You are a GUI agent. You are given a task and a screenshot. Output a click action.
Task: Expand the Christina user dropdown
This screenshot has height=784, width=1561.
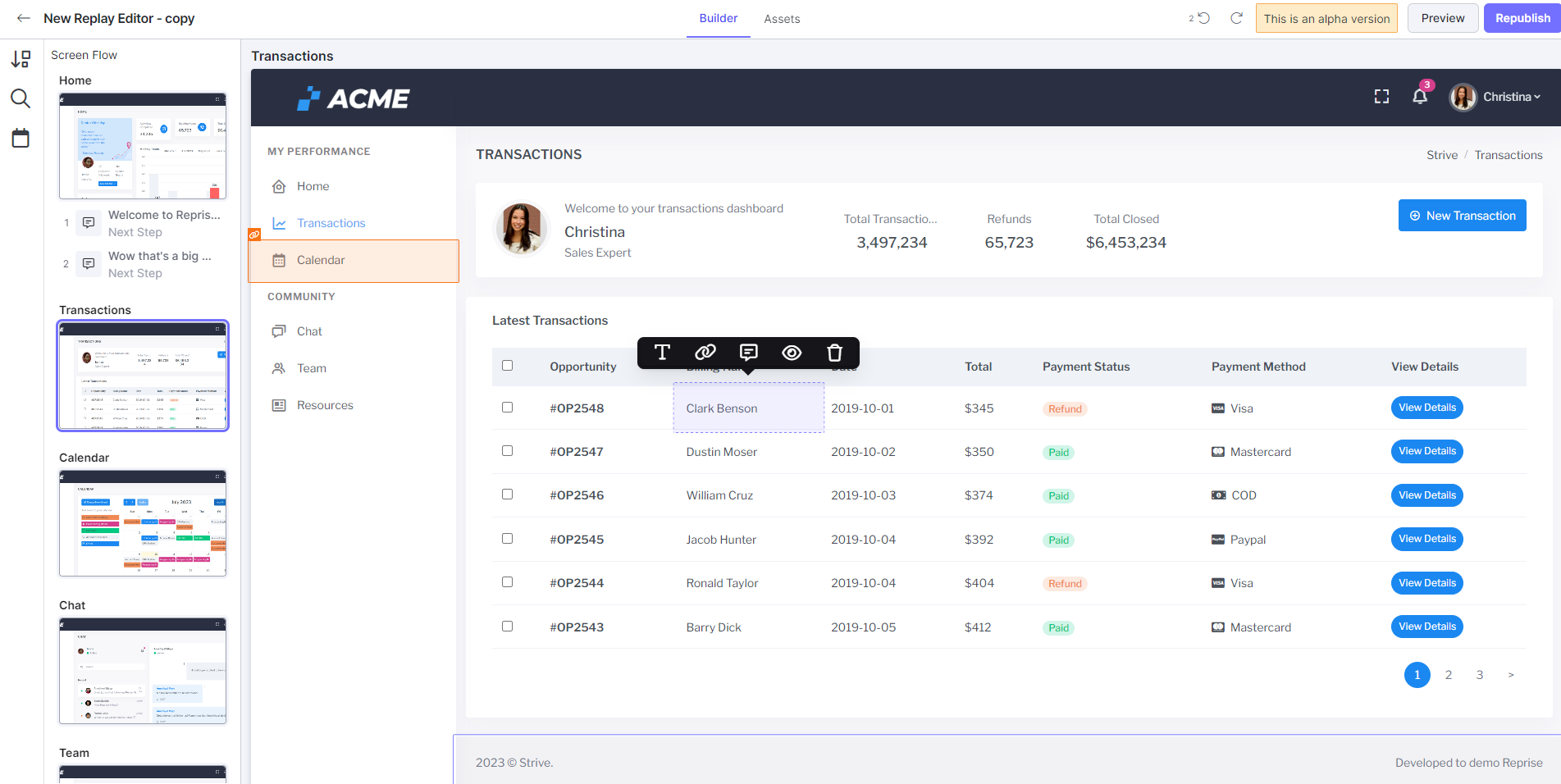tap(1512, 97)
